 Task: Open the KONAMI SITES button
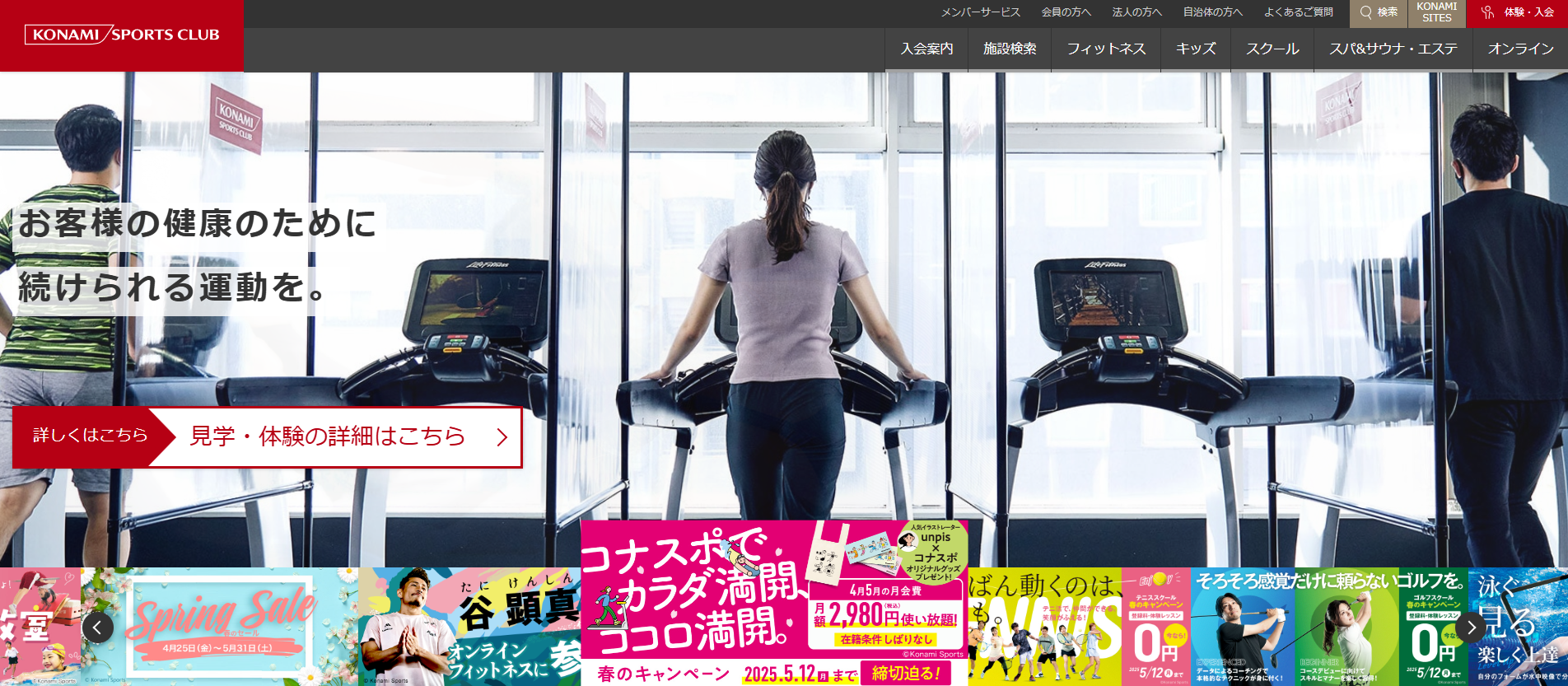click(1437, 13)
